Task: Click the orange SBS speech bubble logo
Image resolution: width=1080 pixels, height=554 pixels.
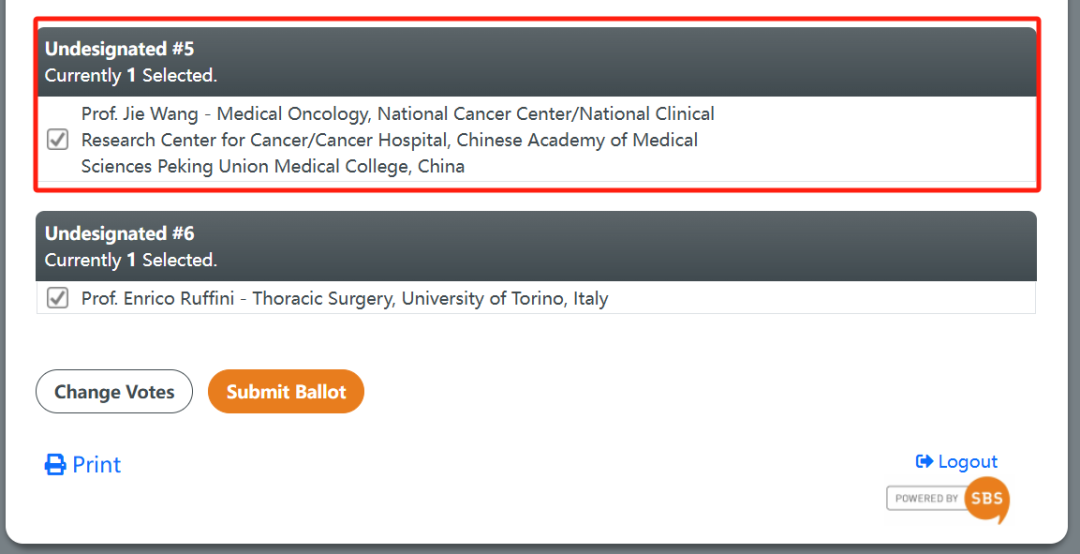Action: pos(987,499)
